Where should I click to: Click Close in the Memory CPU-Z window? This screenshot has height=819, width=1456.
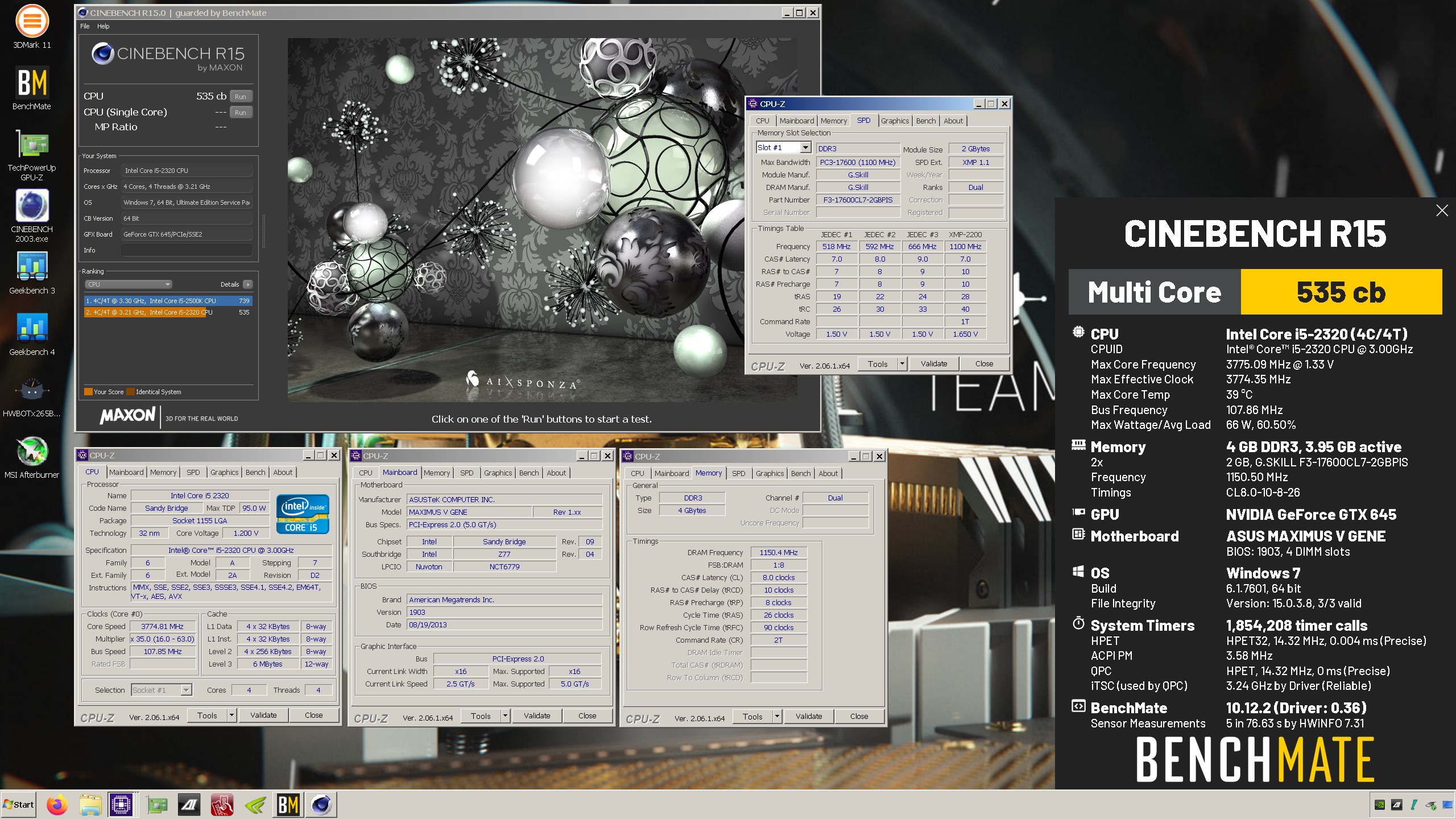(859, 717)
